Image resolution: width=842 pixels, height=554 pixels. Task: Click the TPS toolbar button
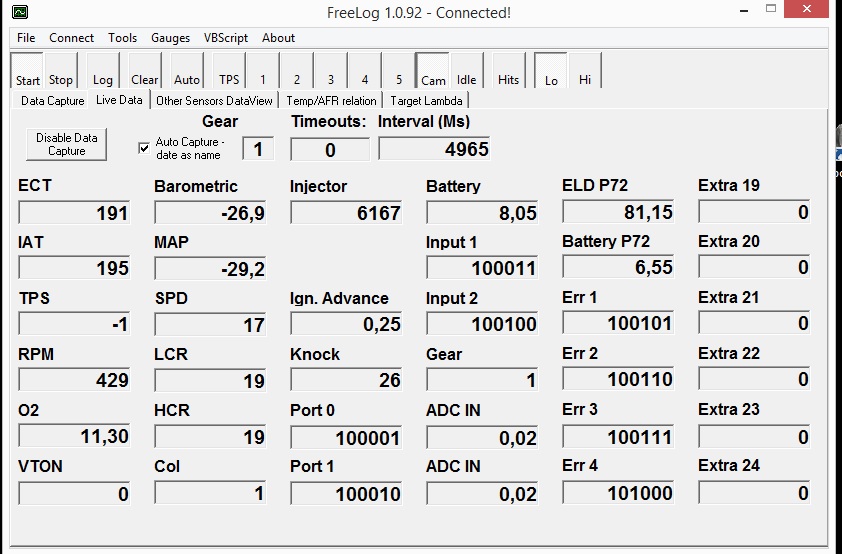(x=229, y=70)
